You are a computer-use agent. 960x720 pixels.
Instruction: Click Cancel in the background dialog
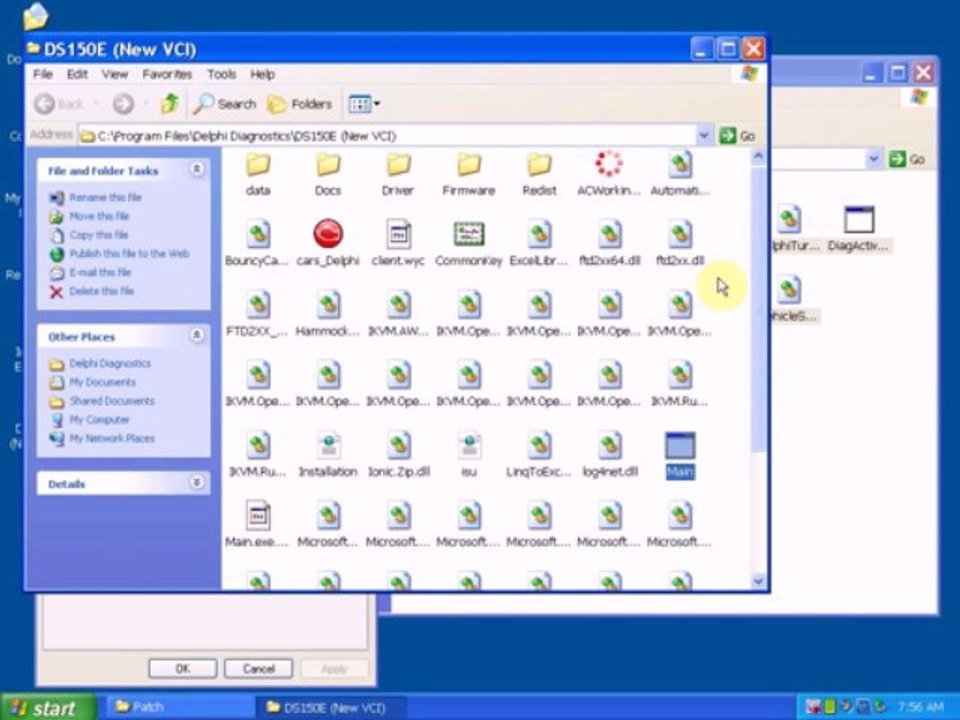pos(258,668)
